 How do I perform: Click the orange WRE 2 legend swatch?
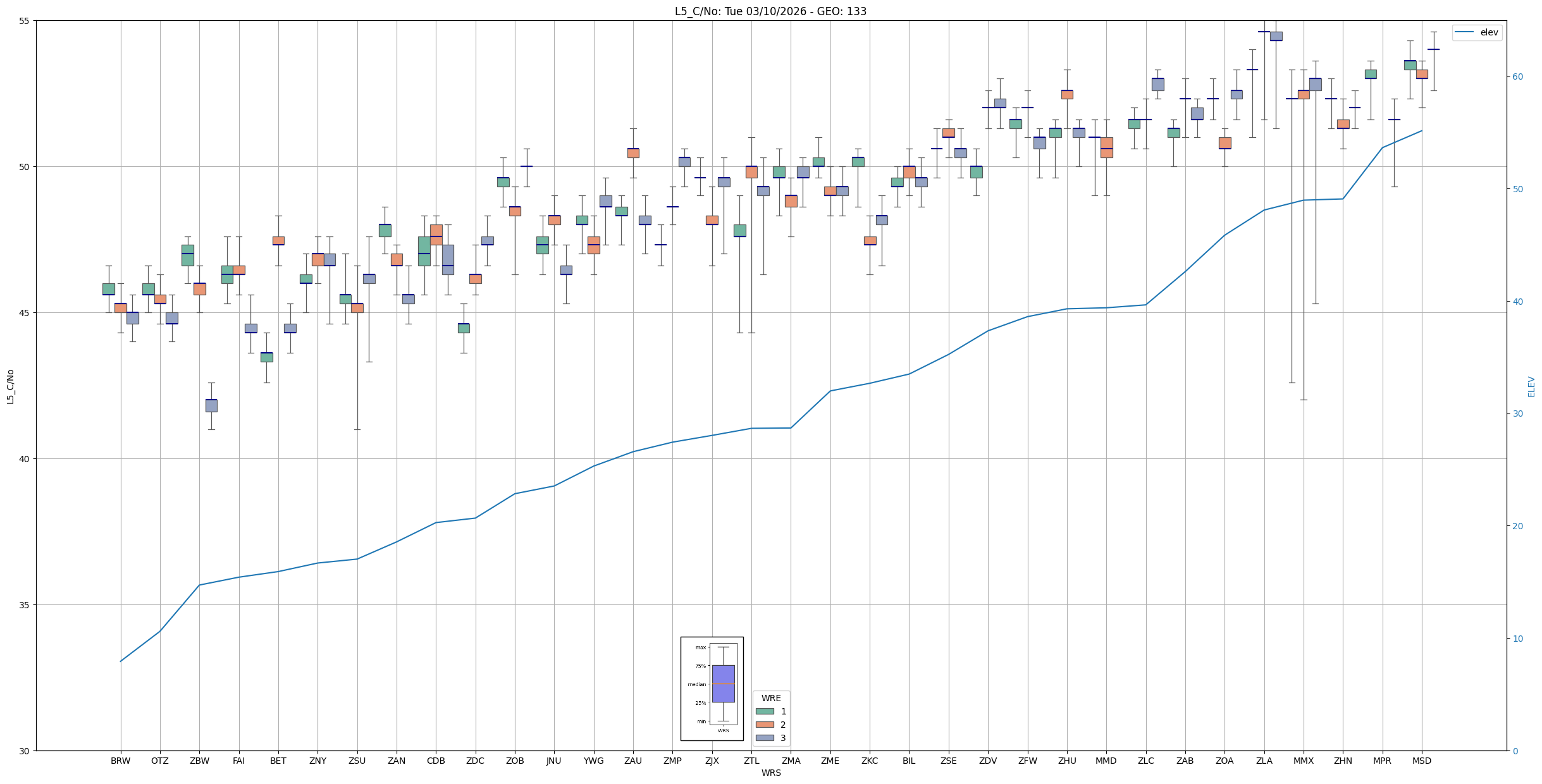764,725
